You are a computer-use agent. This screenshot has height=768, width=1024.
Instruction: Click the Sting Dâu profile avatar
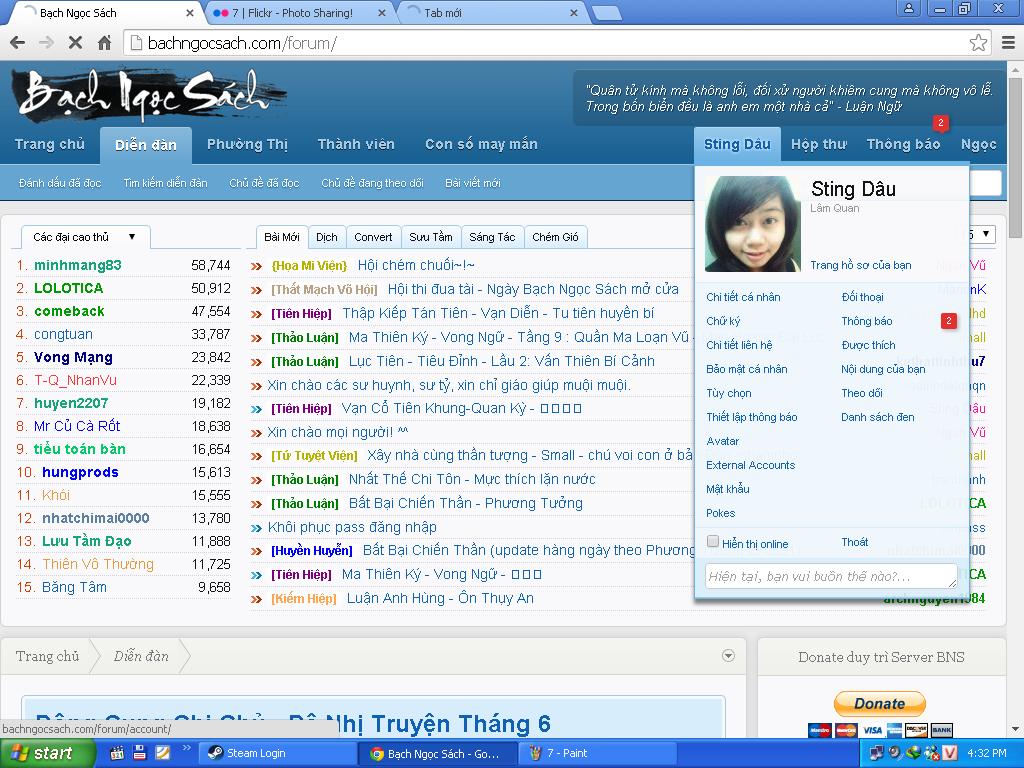752,224
